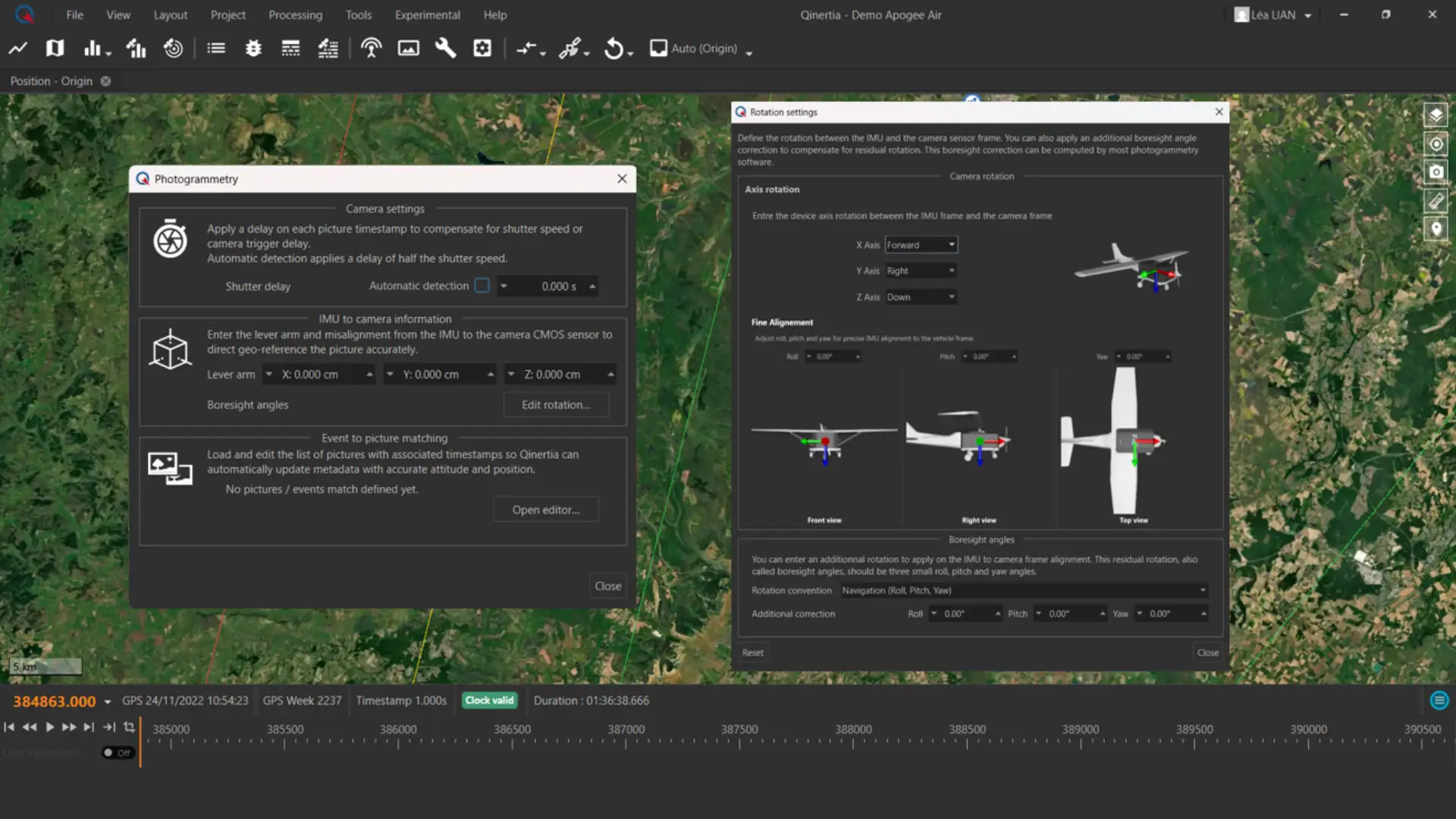Select the wrench tools icon in the toolbar
Image resolution: width=1456 pixels, height=819 pixels.
point(445,48)
